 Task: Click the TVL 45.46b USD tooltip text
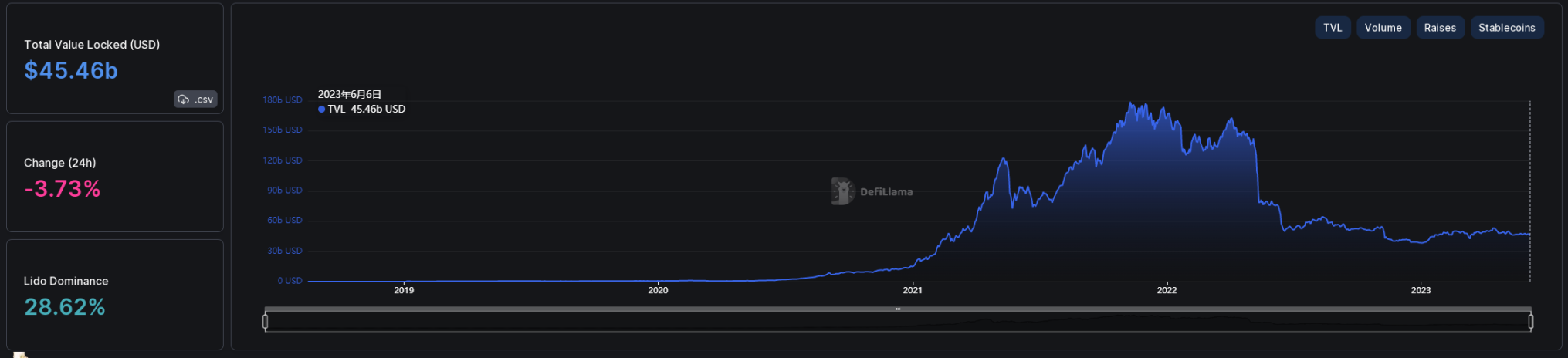point(367,110)
